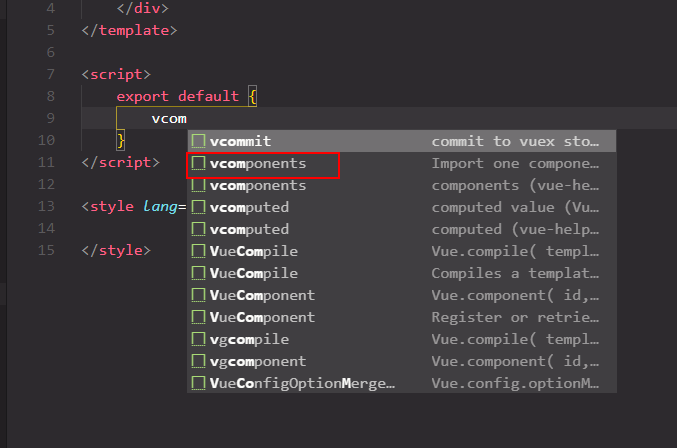Click line number 12 in the gutter

tap(46, 184)
